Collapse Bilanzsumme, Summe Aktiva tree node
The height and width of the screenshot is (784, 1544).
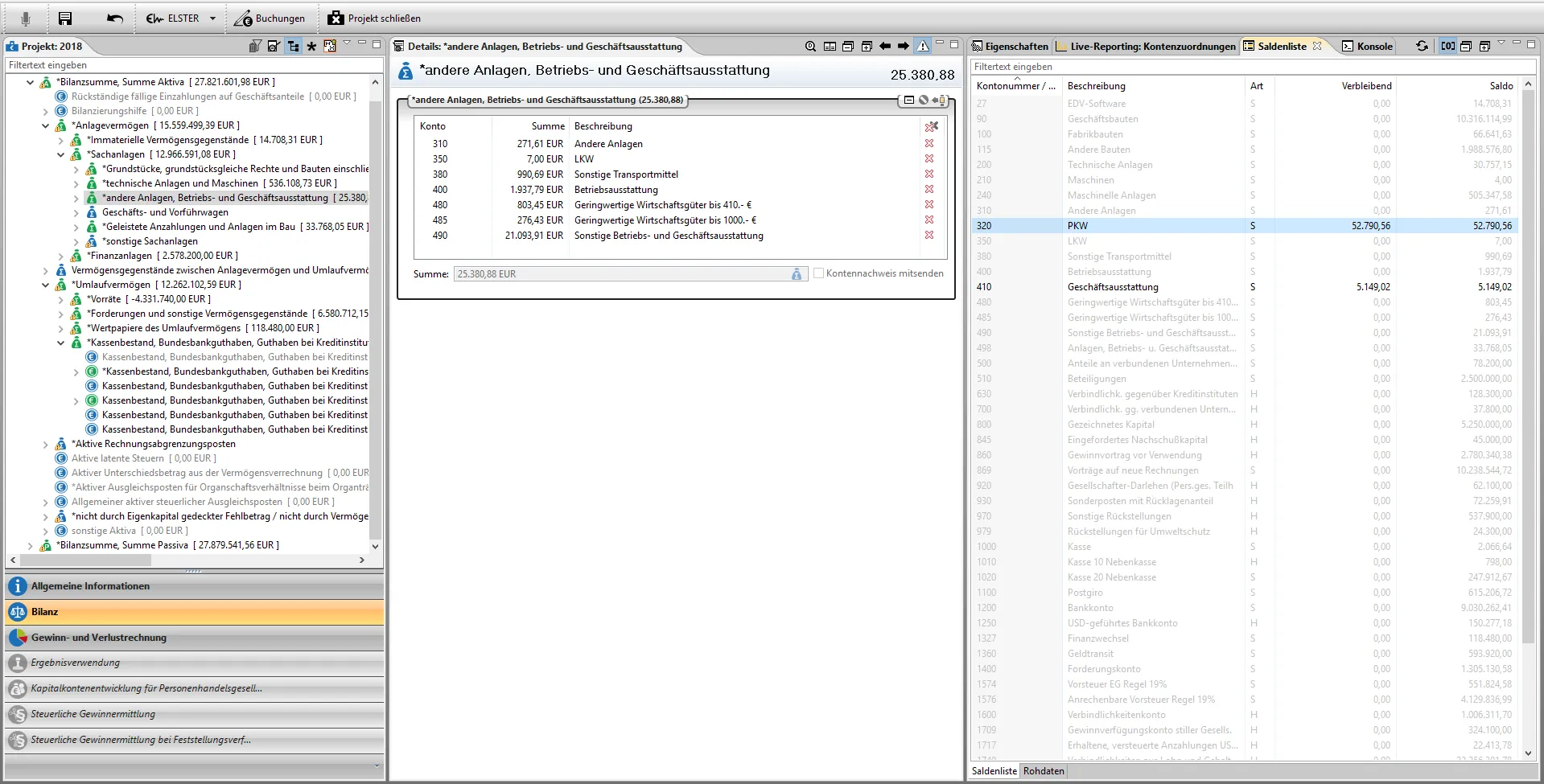point(30,82)
